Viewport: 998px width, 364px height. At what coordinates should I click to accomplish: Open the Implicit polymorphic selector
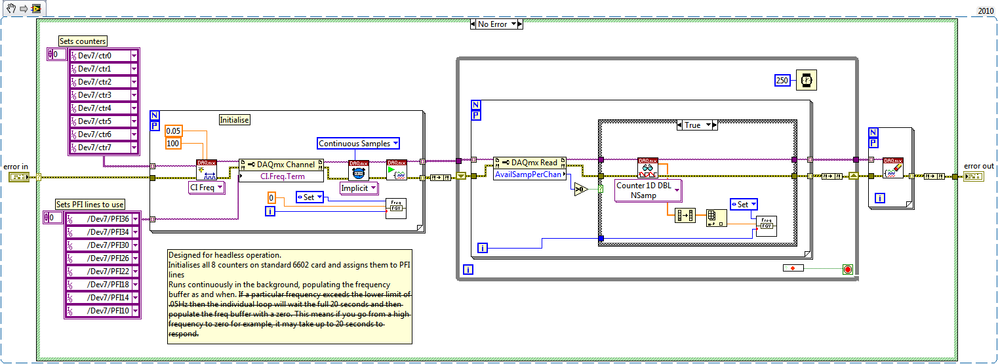click(x=358, y=188)
